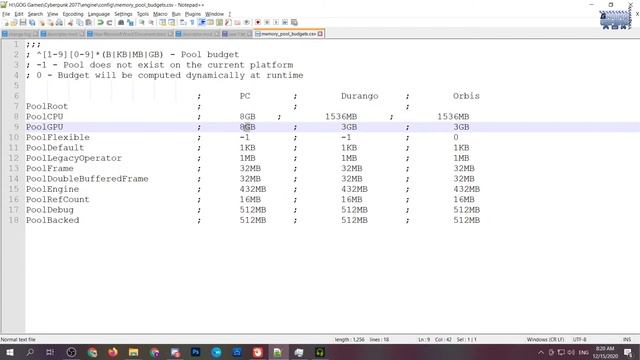This screenshot has height=360, width=640.
Task: Toggle synchronized vertical scrolling icon
Action: coord(162,23)
